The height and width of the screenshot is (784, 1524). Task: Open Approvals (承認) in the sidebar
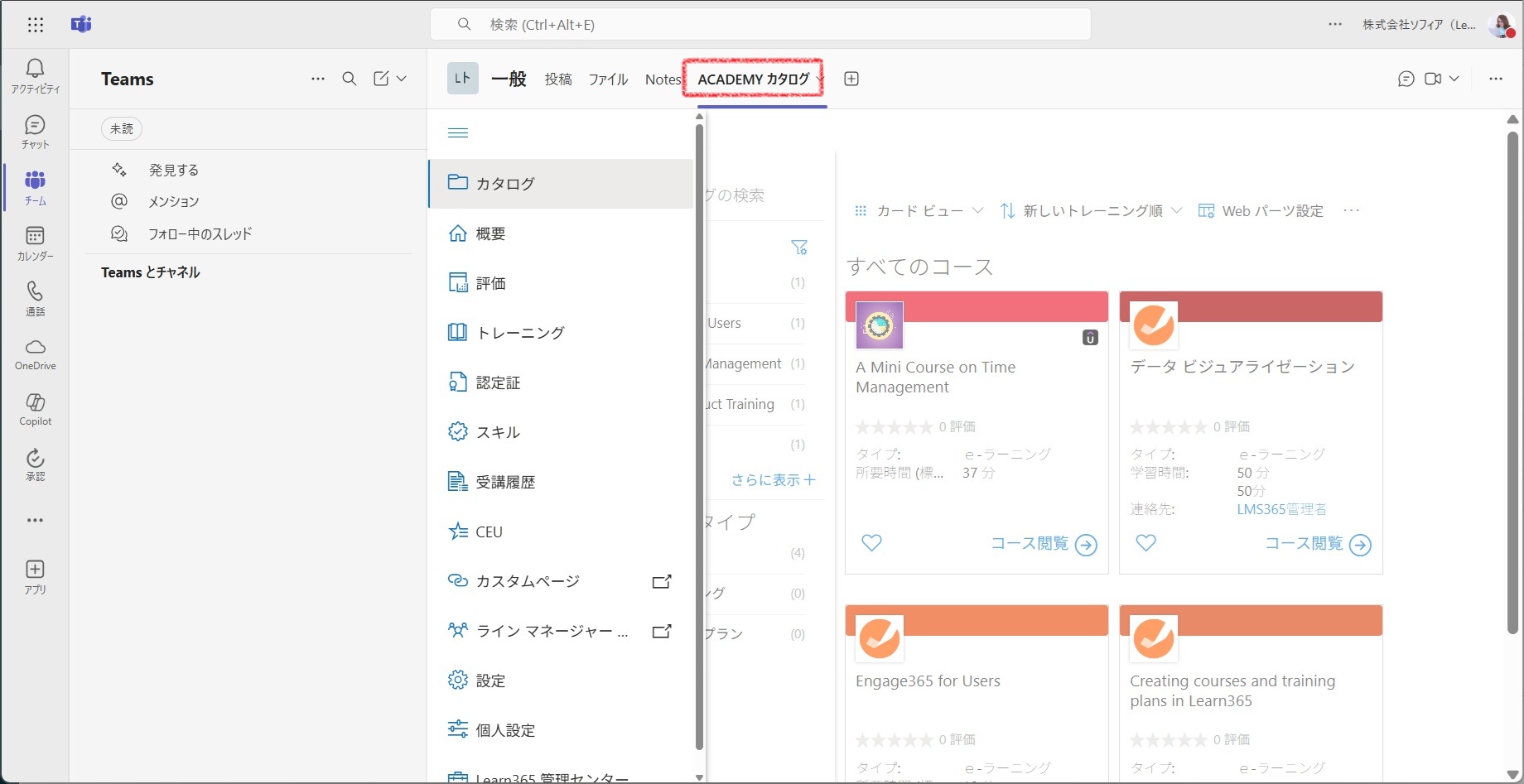coord(35,465)
